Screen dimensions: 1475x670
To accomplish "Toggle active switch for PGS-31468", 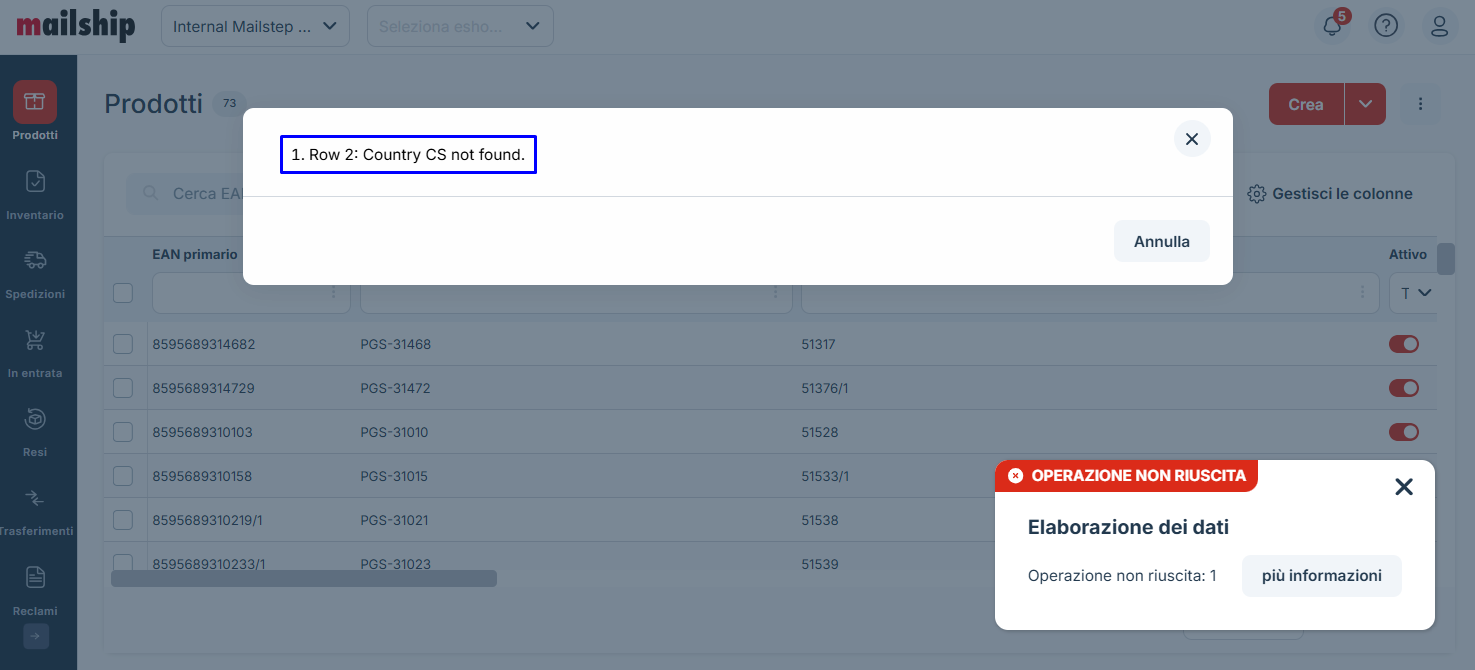I will (1403, 344).
